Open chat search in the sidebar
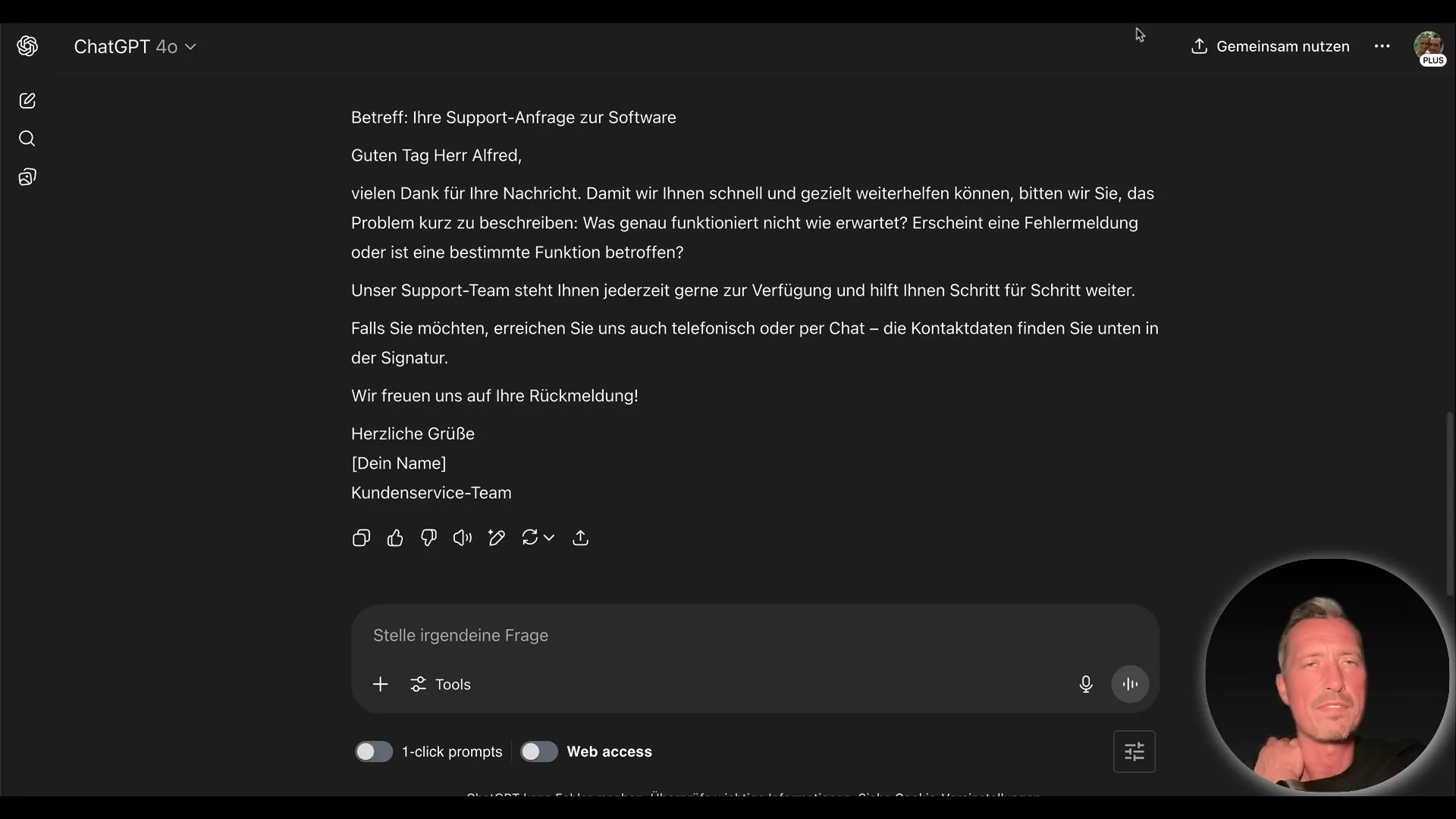Image resolution: width=1456 pixels, height=819 pixels. pyautogui.click(x=27, y=138)
